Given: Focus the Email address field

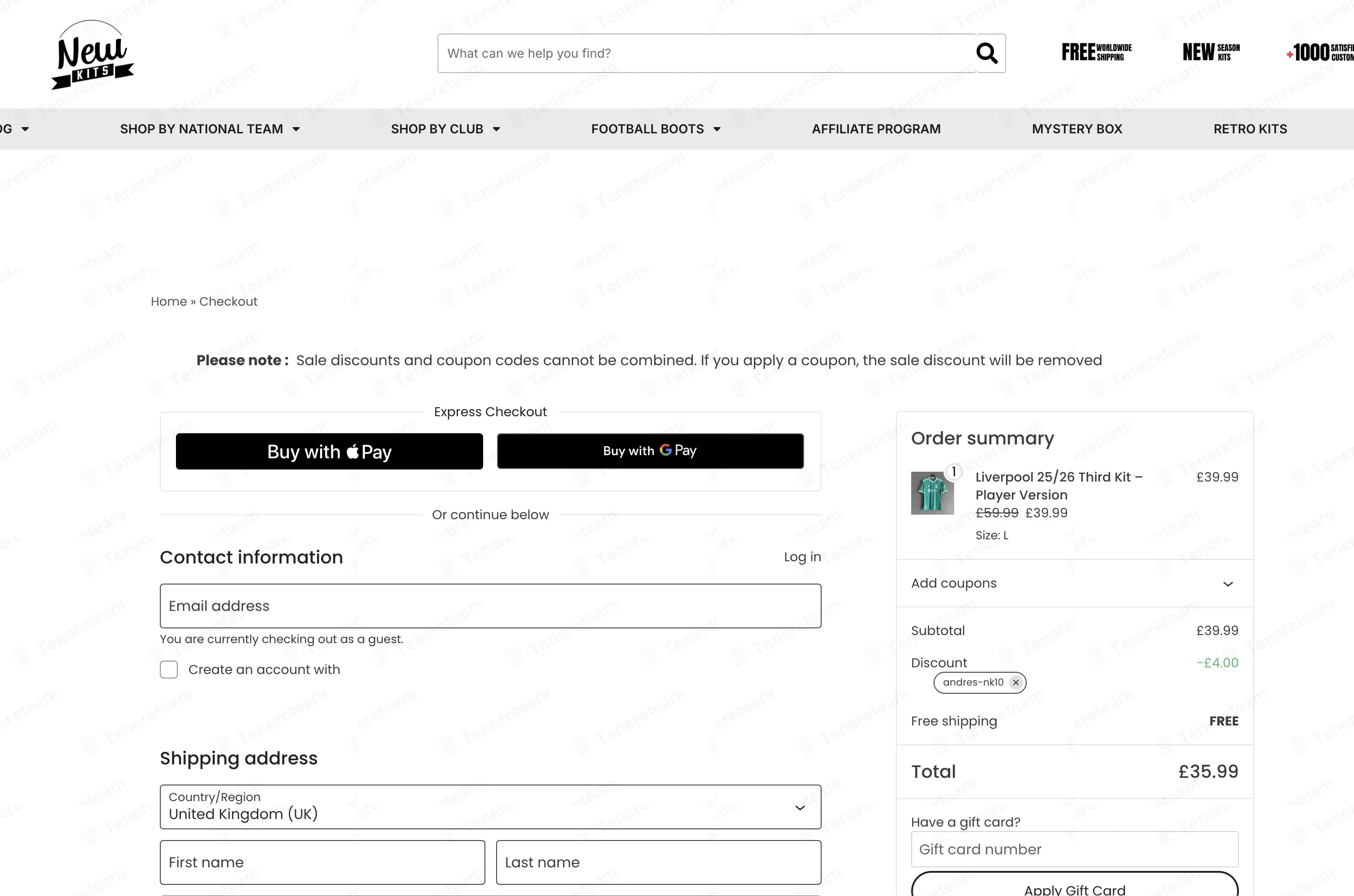Looking at the screenshot, I should 490,606.
